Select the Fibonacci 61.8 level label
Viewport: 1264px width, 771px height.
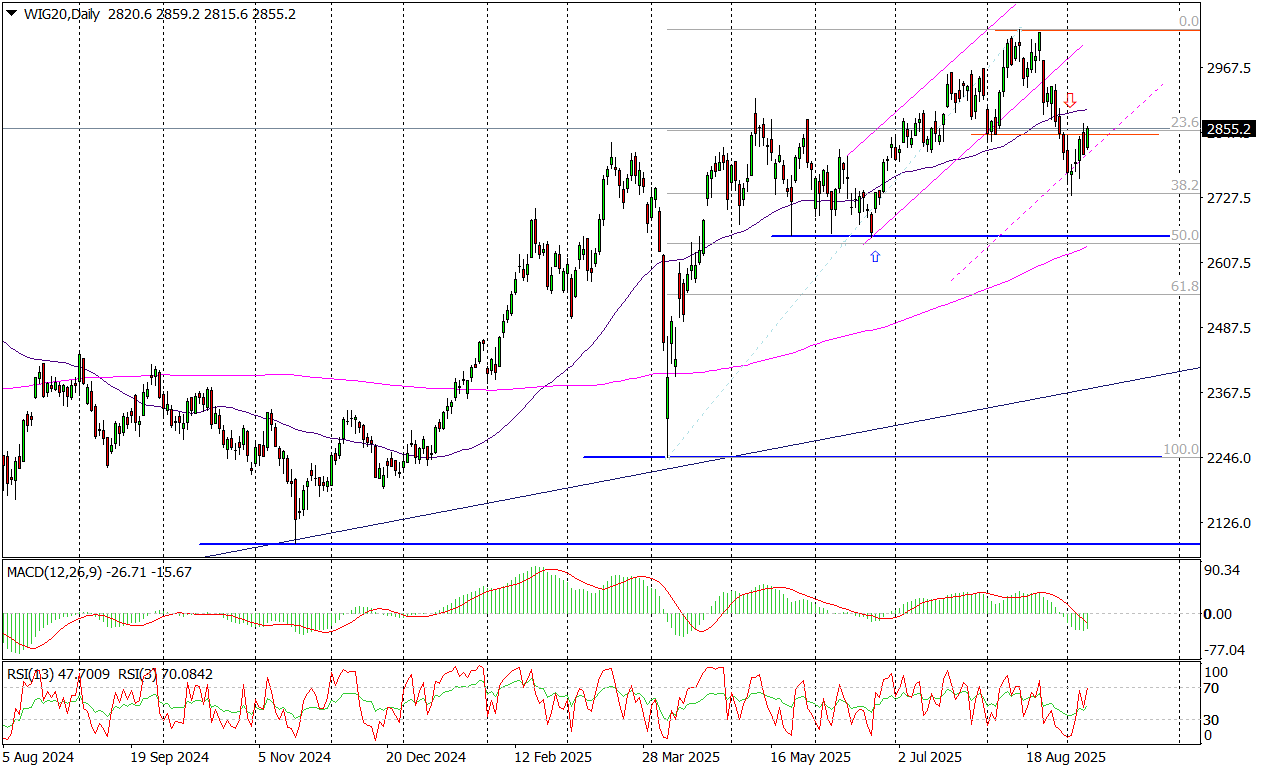click(1185, 286)
